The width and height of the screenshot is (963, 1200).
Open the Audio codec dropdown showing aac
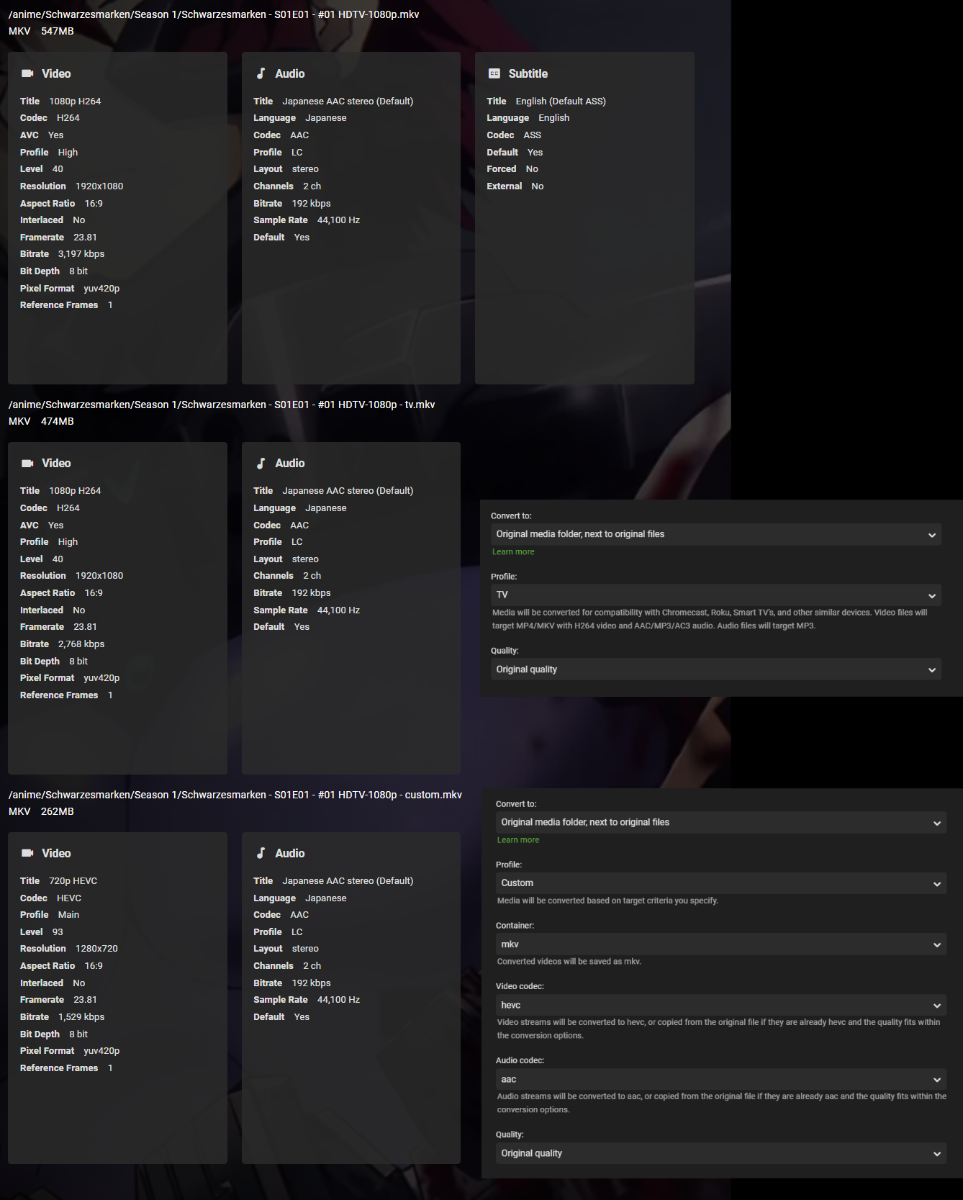pos(720,1079)
